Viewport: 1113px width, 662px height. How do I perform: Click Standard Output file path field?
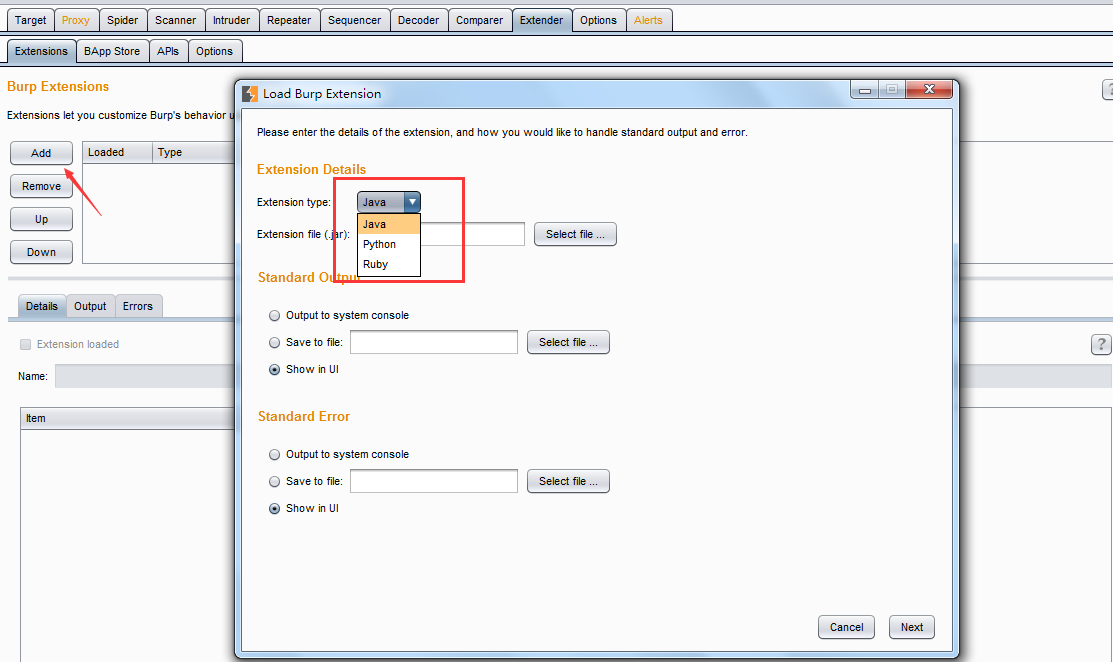(x=434, y=342)
